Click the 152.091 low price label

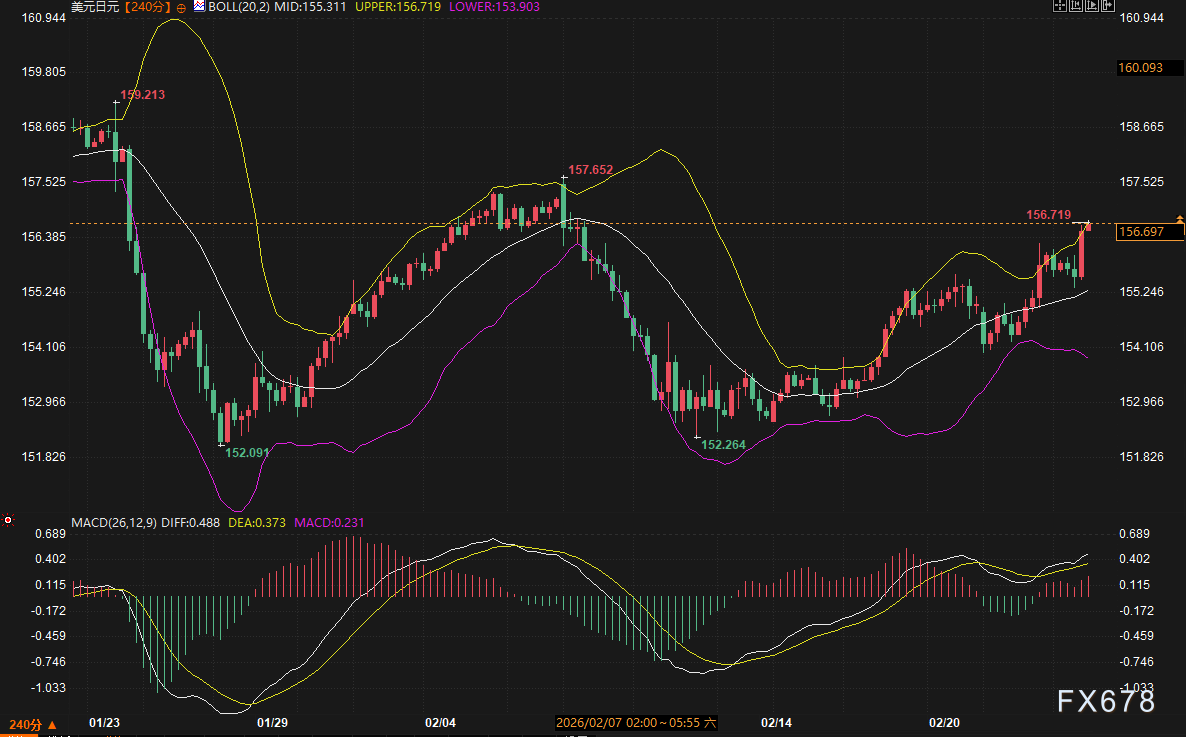pos(247,453)
